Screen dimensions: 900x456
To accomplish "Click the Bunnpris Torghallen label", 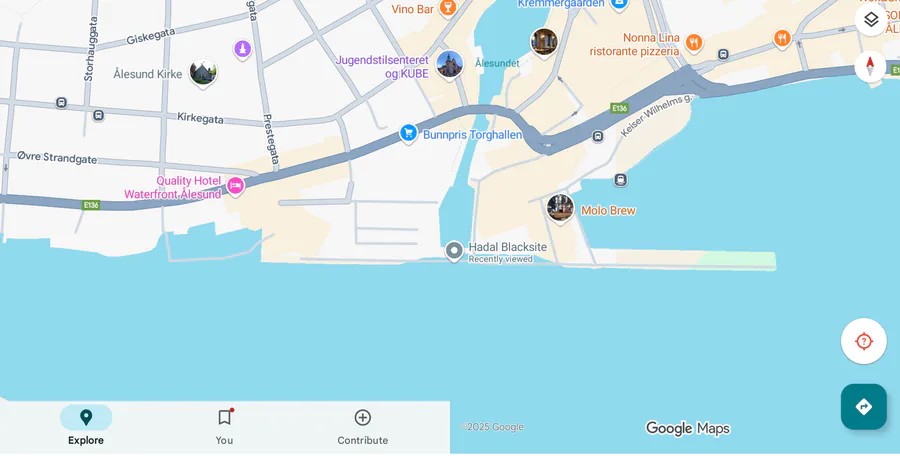I will tap(472, 135).
